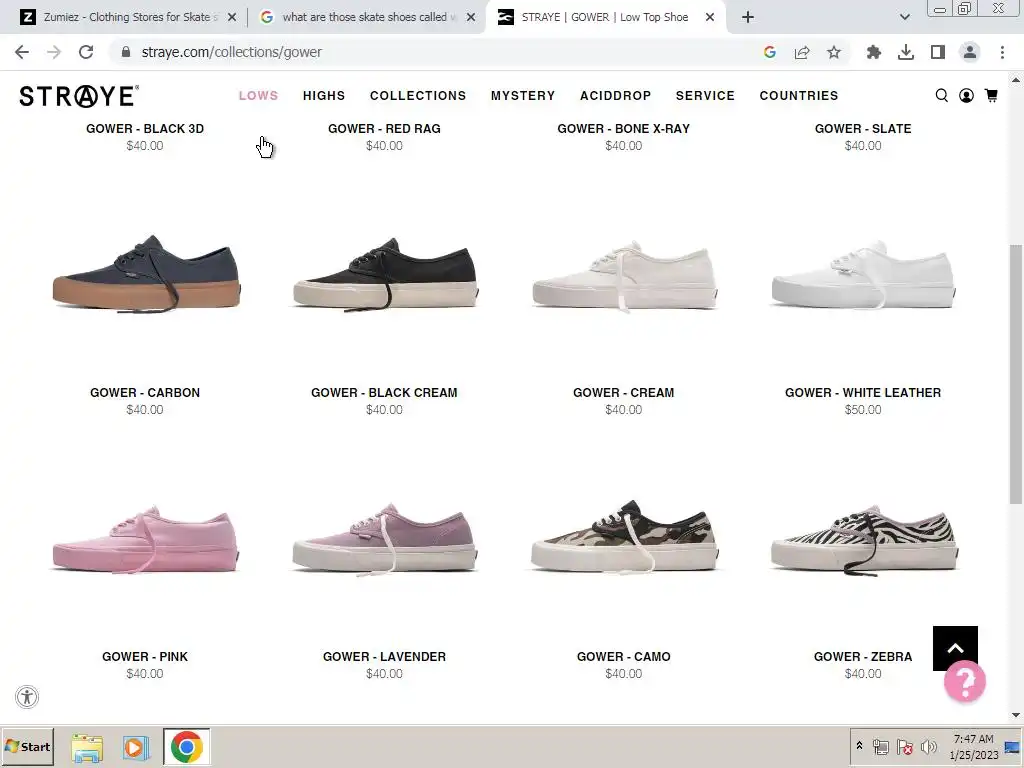Open GOWER - CARBON title link
Image resolution: width=1024 pixels, height=768 pixels.
point(145,392)
